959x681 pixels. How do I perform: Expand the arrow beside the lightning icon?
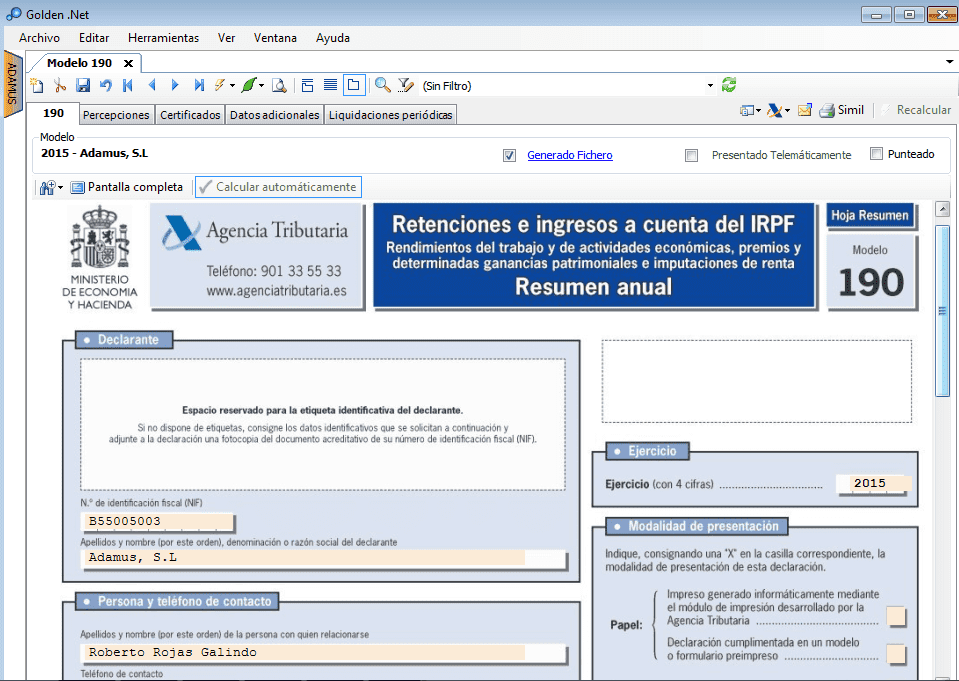pyautogui.click(x=232, y=86)
